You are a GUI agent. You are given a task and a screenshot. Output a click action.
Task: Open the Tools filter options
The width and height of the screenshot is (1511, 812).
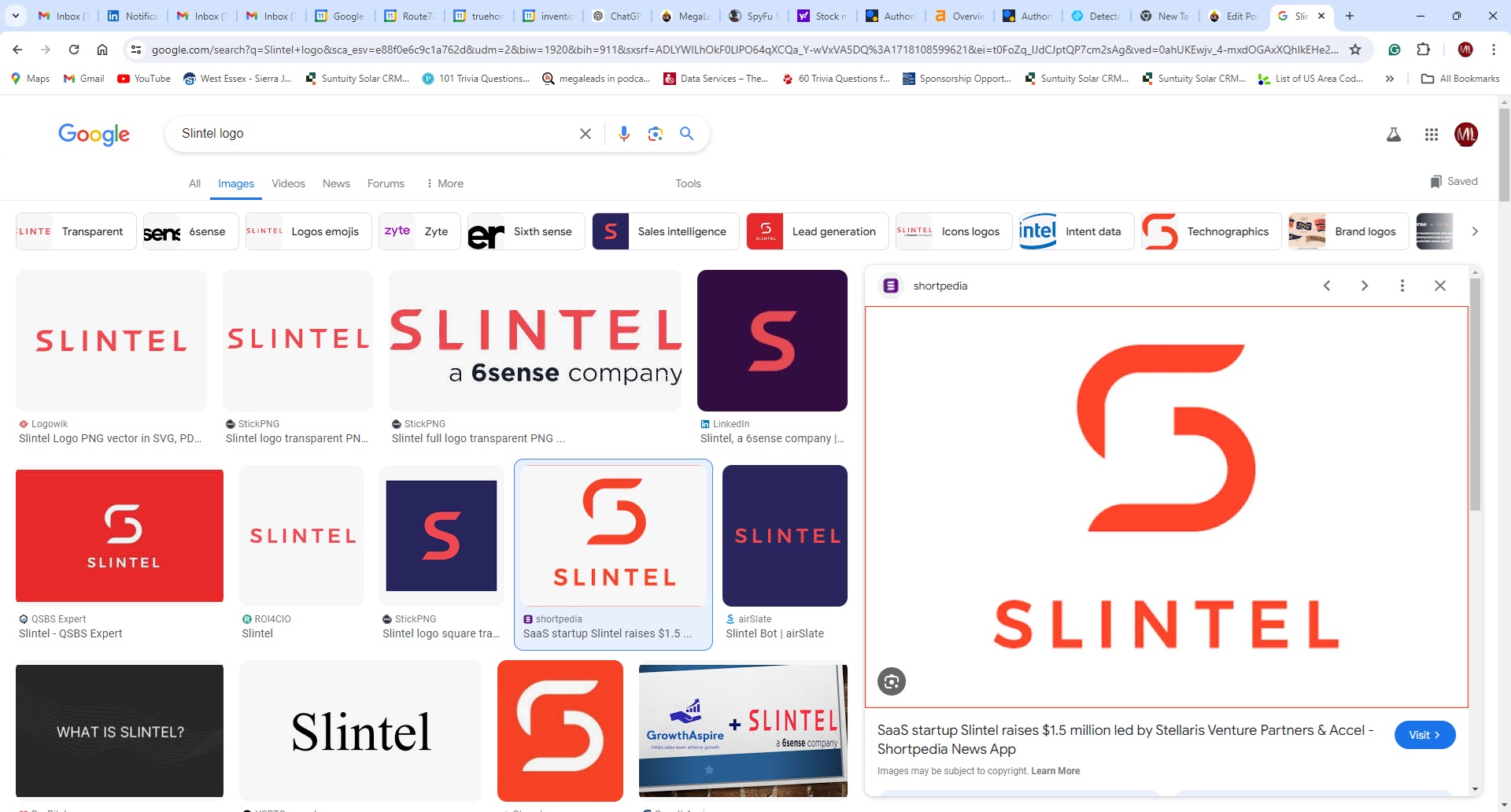pos(687,183)
